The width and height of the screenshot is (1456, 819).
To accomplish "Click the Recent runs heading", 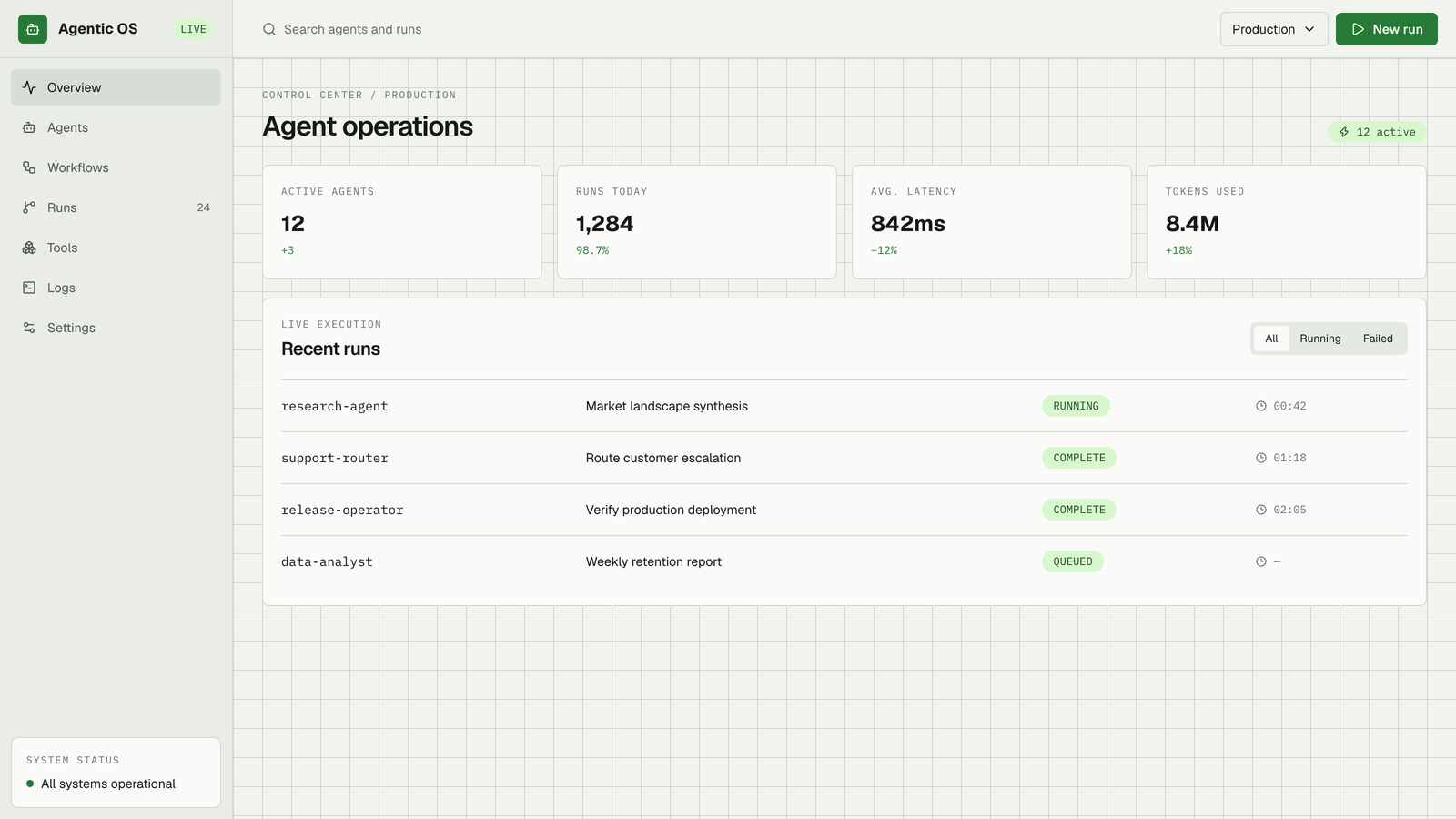I will point(330,349).
